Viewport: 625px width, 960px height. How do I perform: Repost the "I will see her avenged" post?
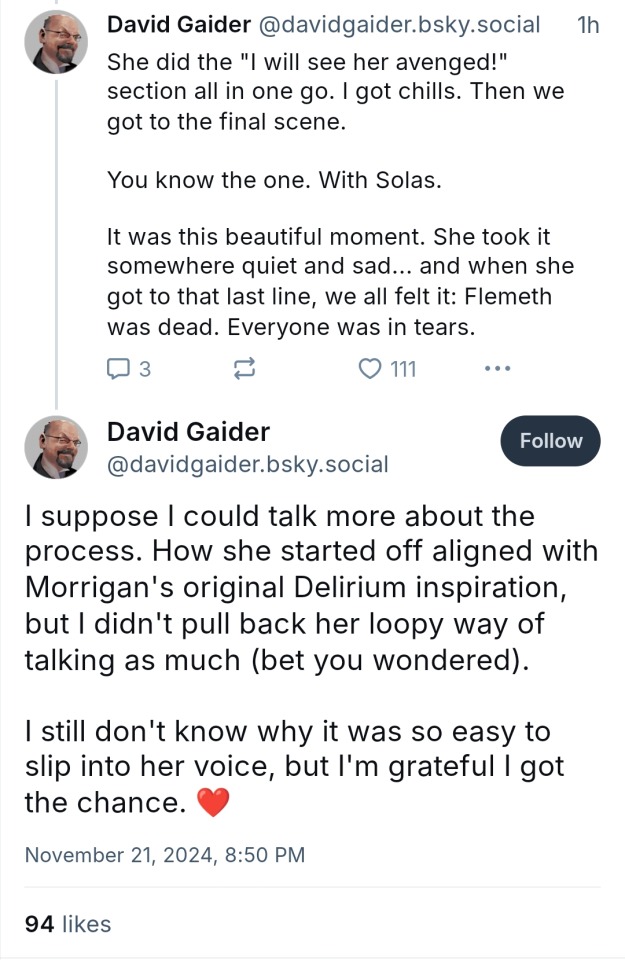coord(243,369)
